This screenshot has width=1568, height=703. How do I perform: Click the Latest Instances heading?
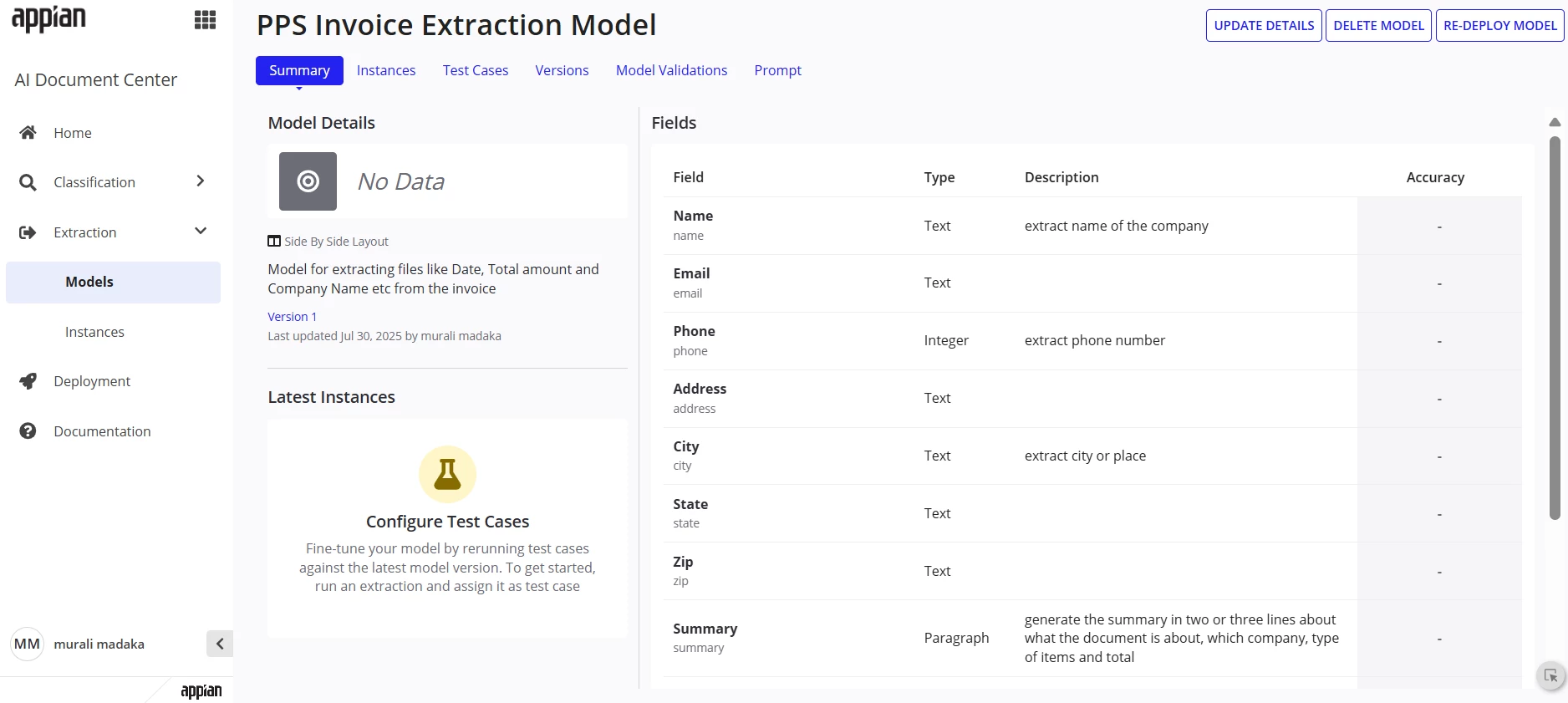(331, 397)
